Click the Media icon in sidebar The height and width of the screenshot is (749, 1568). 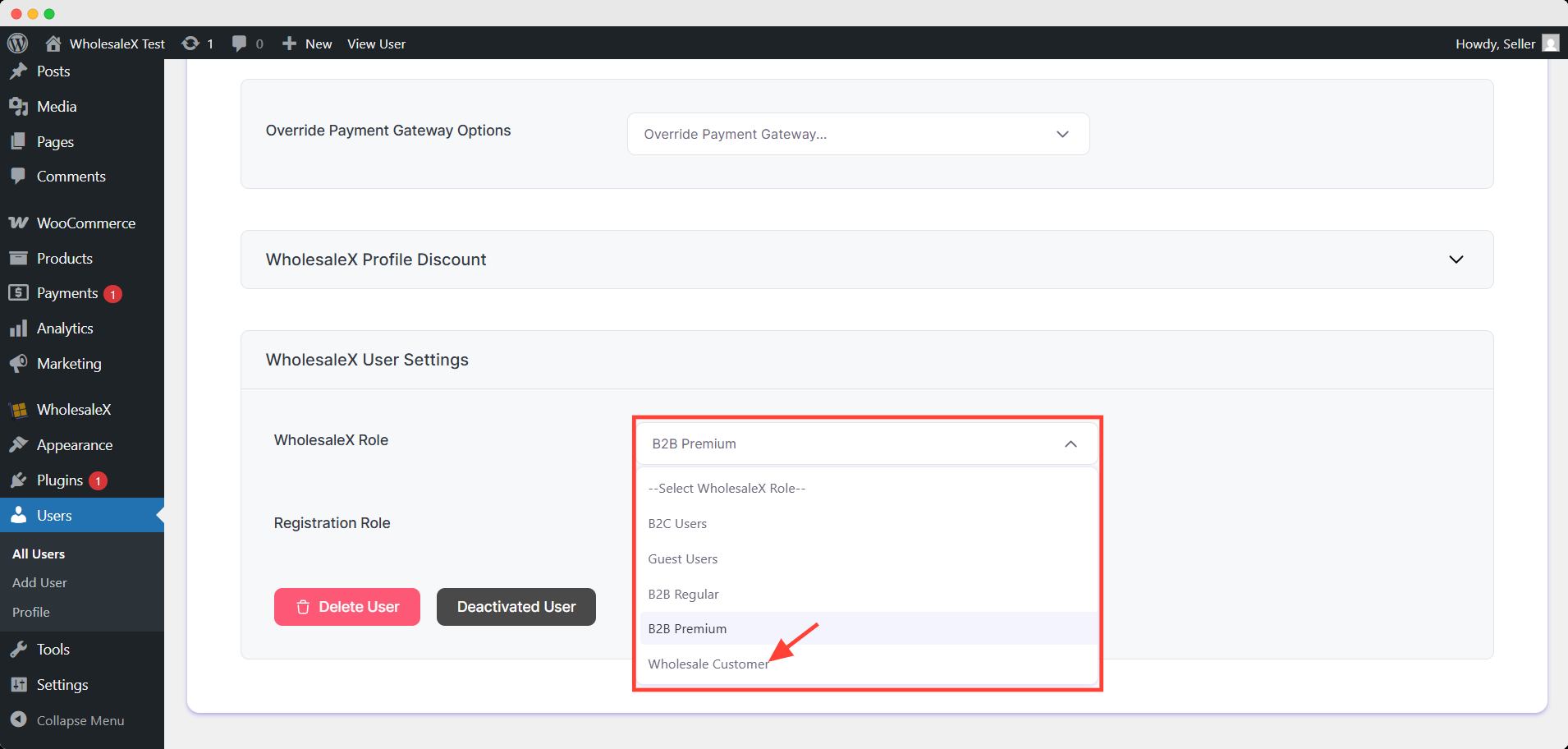[18, 107]
